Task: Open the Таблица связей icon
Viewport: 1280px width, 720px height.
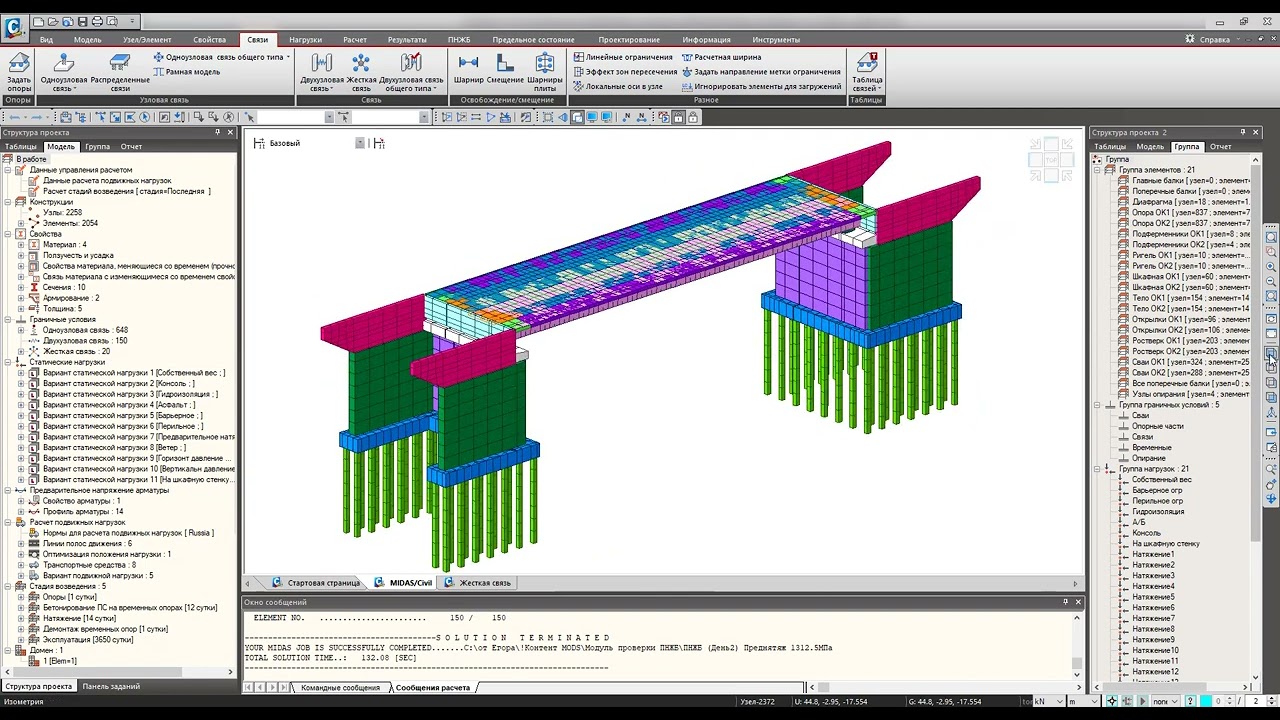Action: pos(867,72)
